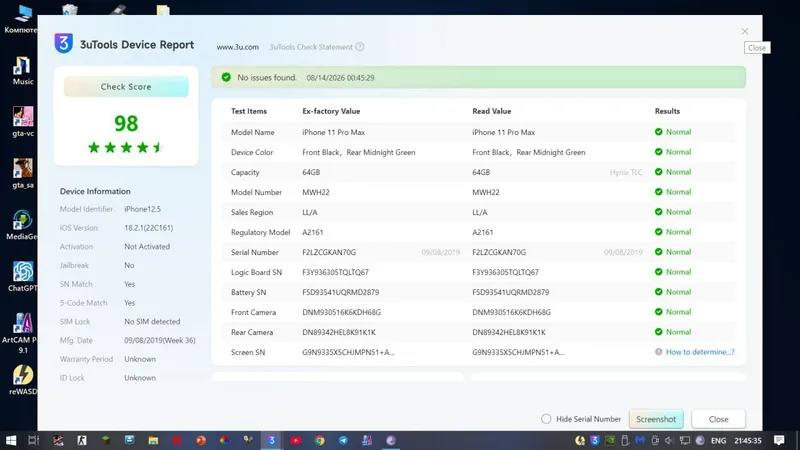Click the Close button at the bottom right
800x450 pixels.
(718, 419)
